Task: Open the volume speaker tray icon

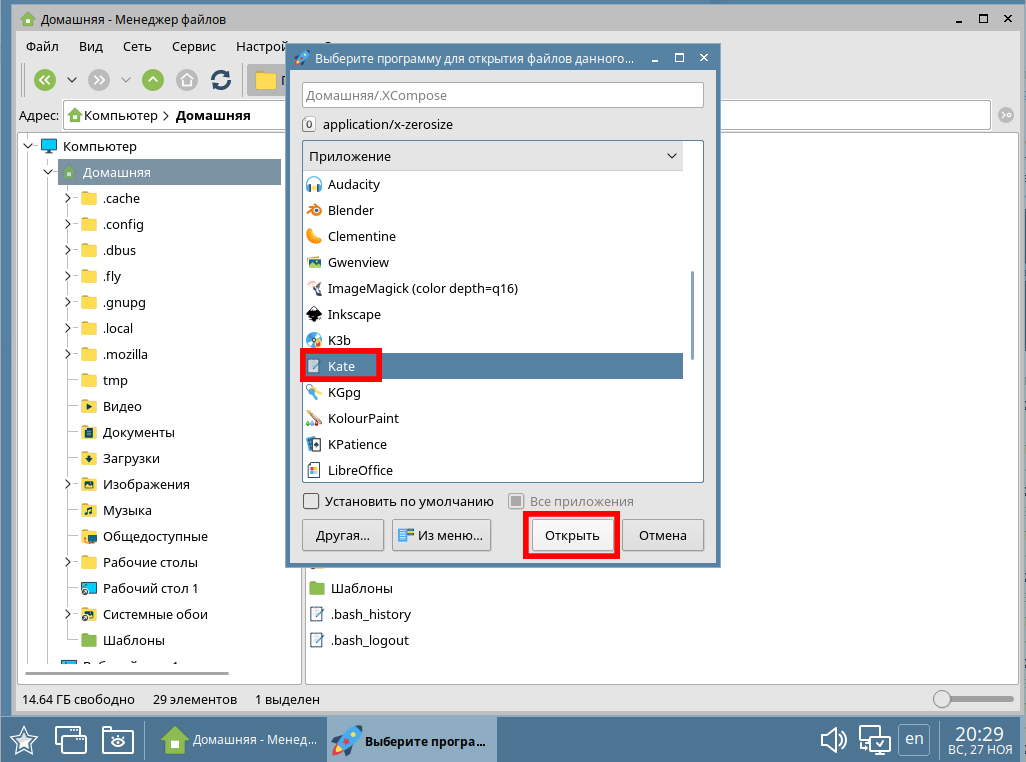Action: pyautogui.click(x=833, y=741)
